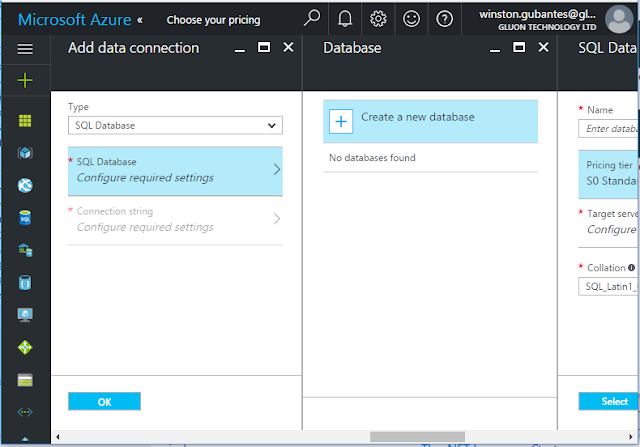Image resolution: width=640 pixels, height=447 pixels.
Task: Open portal settings gear icon
Action: [378, 19]
